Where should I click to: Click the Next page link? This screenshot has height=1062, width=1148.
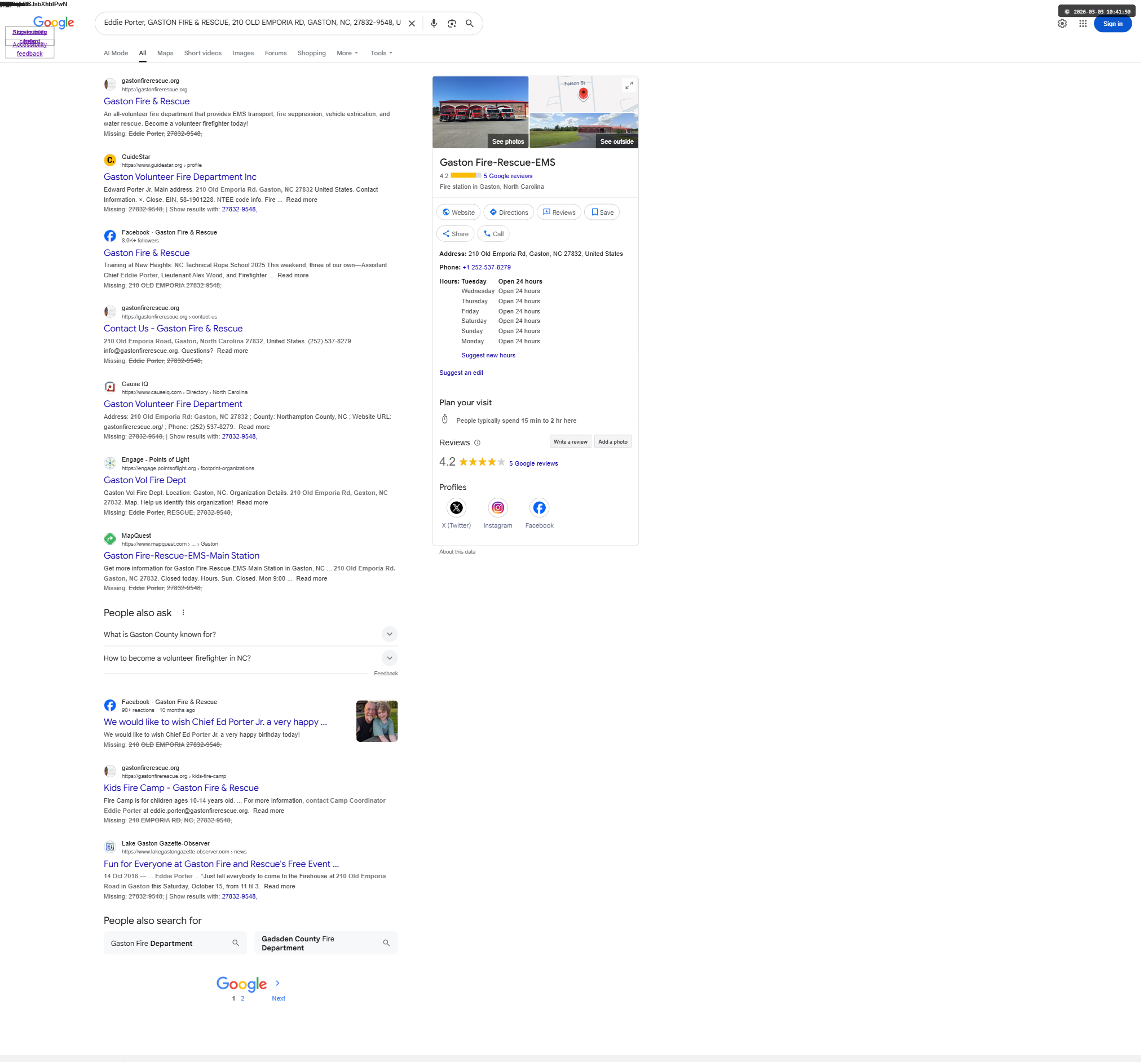pos(278,999)
